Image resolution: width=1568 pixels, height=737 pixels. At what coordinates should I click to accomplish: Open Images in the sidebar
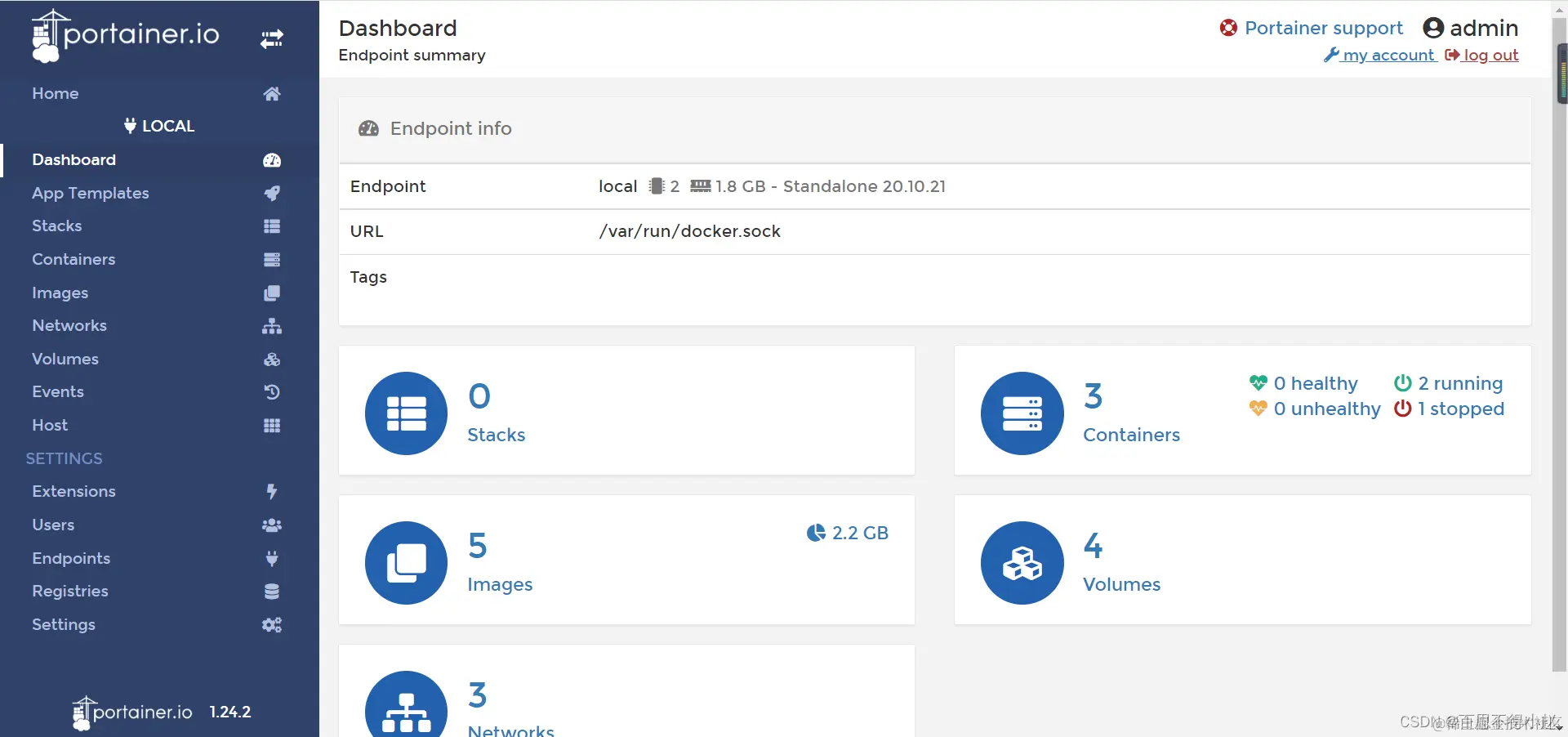pos(60,293)
